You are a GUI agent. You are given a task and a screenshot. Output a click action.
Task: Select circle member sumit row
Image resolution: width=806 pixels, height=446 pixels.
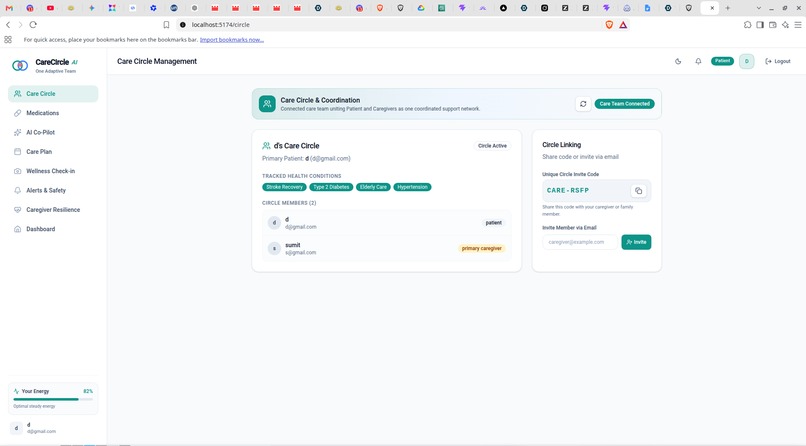387,249
